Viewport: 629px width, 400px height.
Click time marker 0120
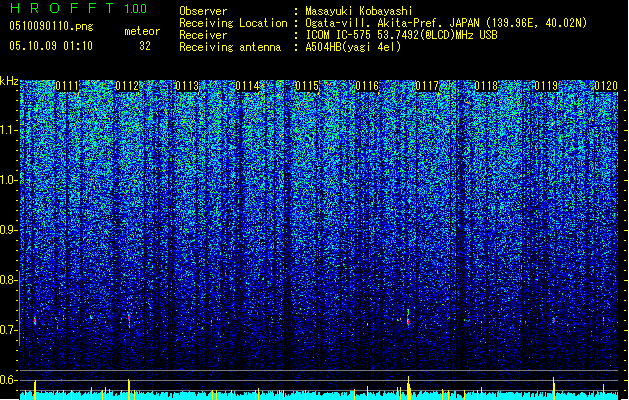pyautogui.click(x=606, y=86)
